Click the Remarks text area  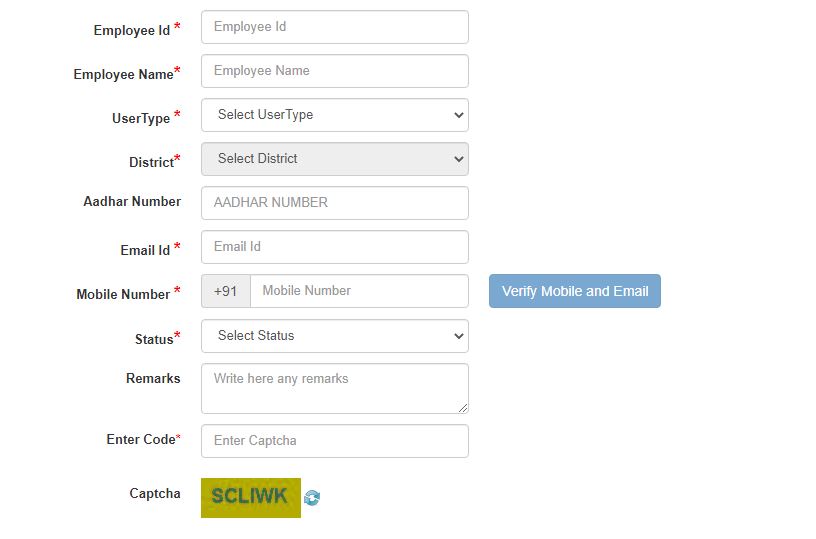[x=335, y=389]
